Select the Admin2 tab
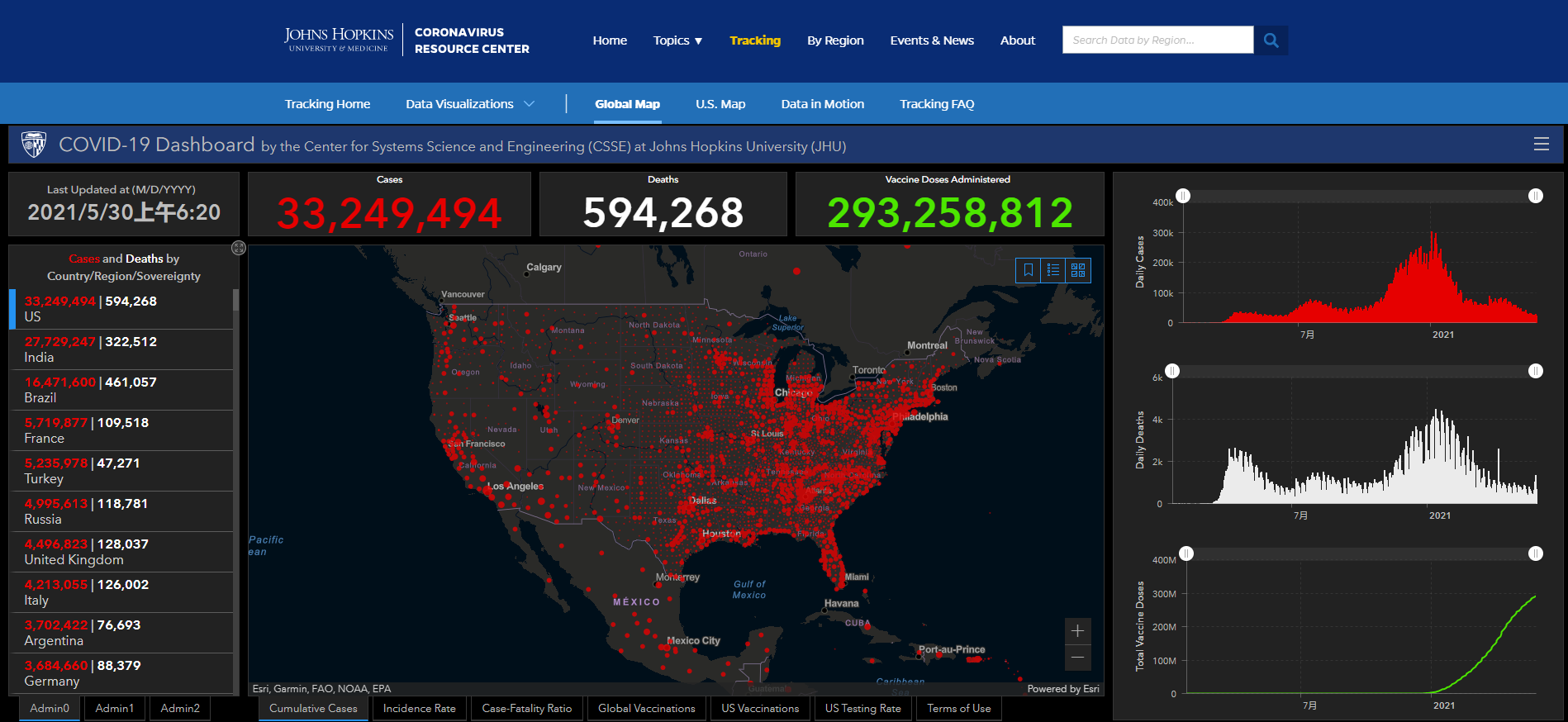The width and height of the screenshot is (1568, 722). (180, 709)
